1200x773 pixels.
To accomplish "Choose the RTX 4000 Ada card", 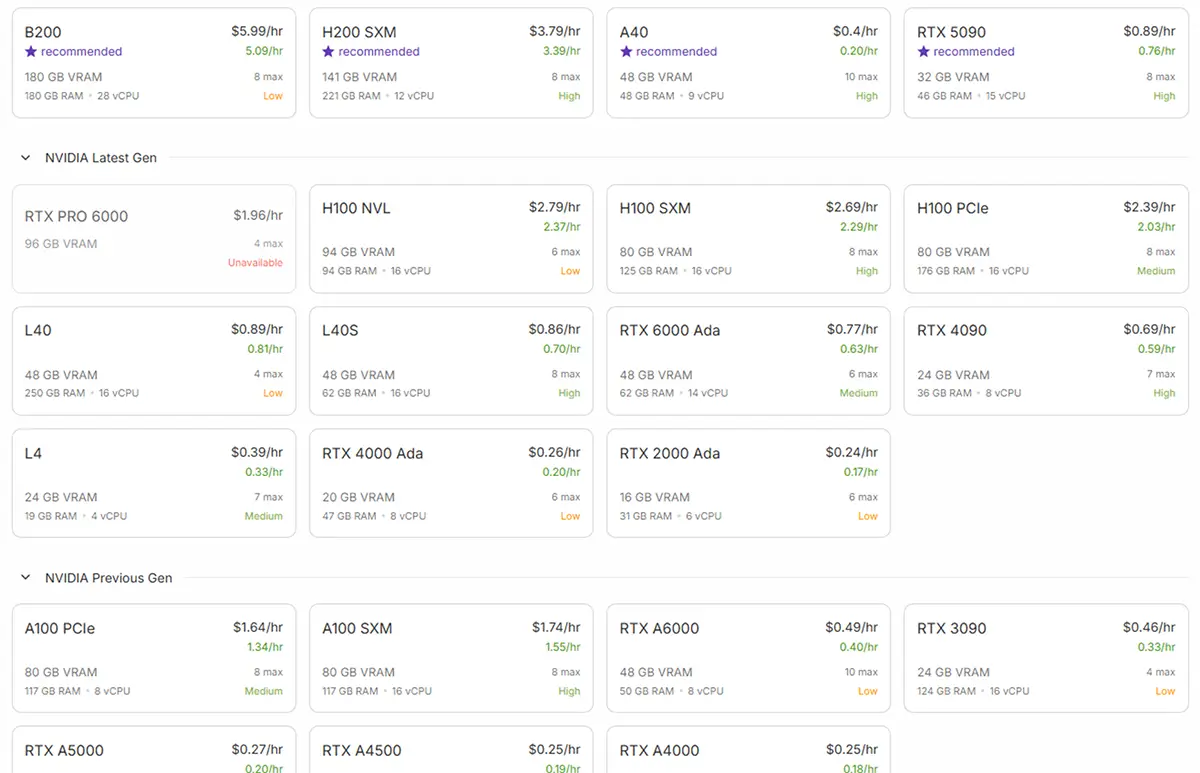I will (x=451, y=483).
